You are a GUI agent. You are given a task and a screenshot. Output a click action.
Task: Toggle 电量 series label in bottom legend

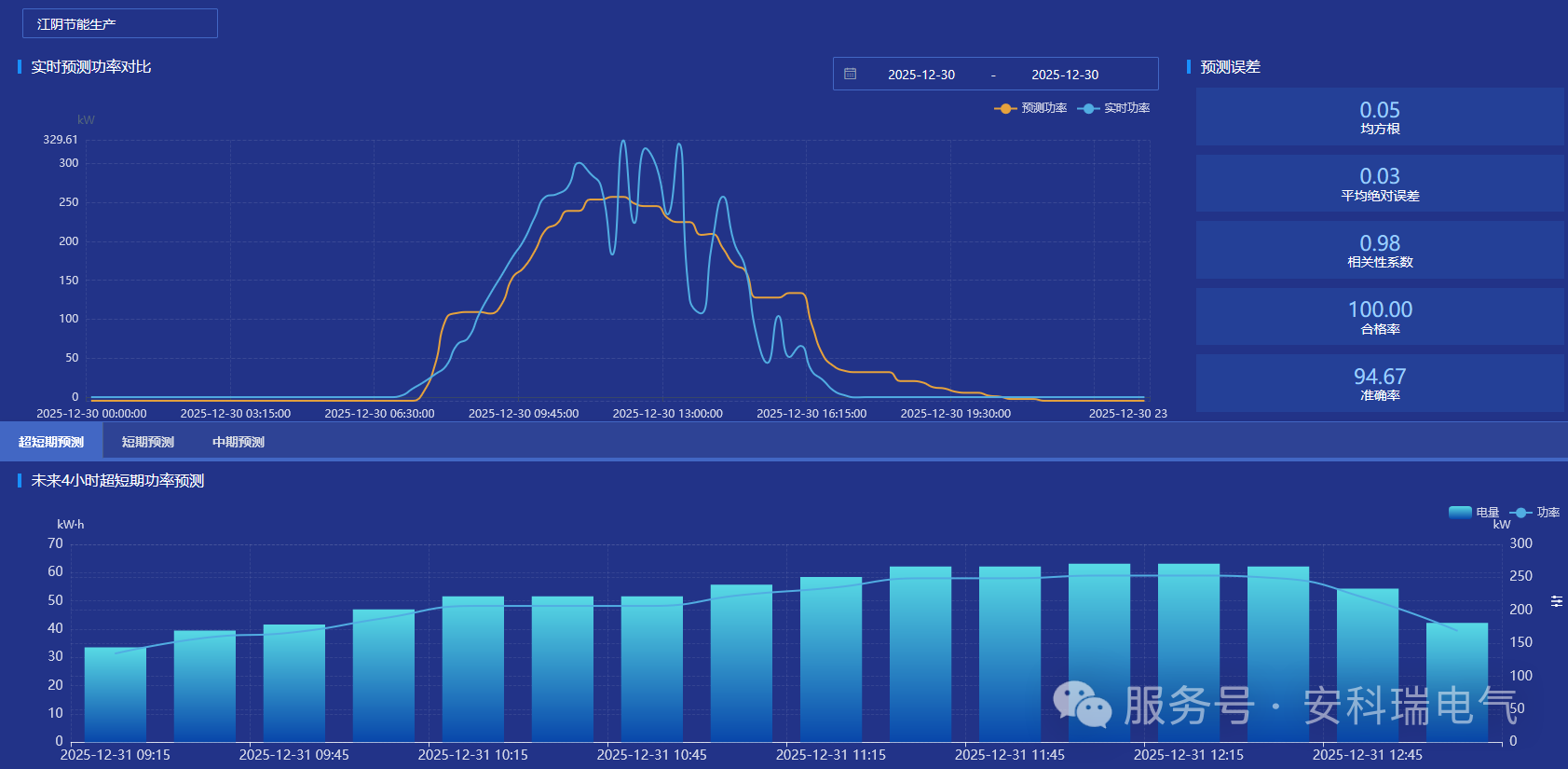(x=1487, y=512)
